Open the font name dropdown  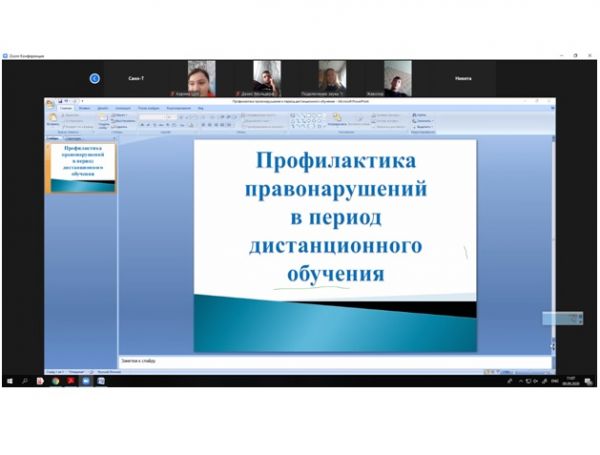click(x=160, y=116)
